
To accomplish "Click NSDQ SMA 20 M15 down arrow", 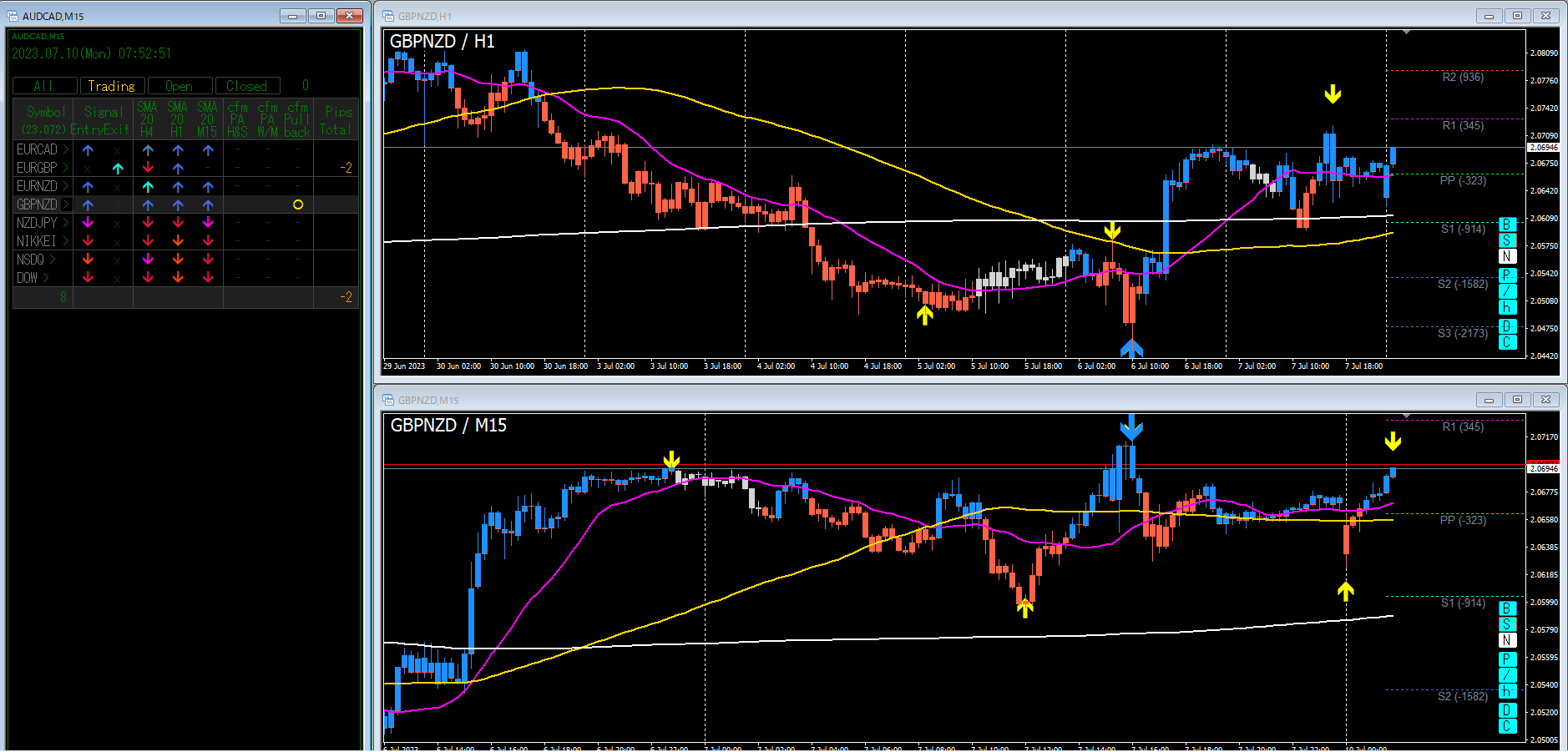I will tap(208, 260).
